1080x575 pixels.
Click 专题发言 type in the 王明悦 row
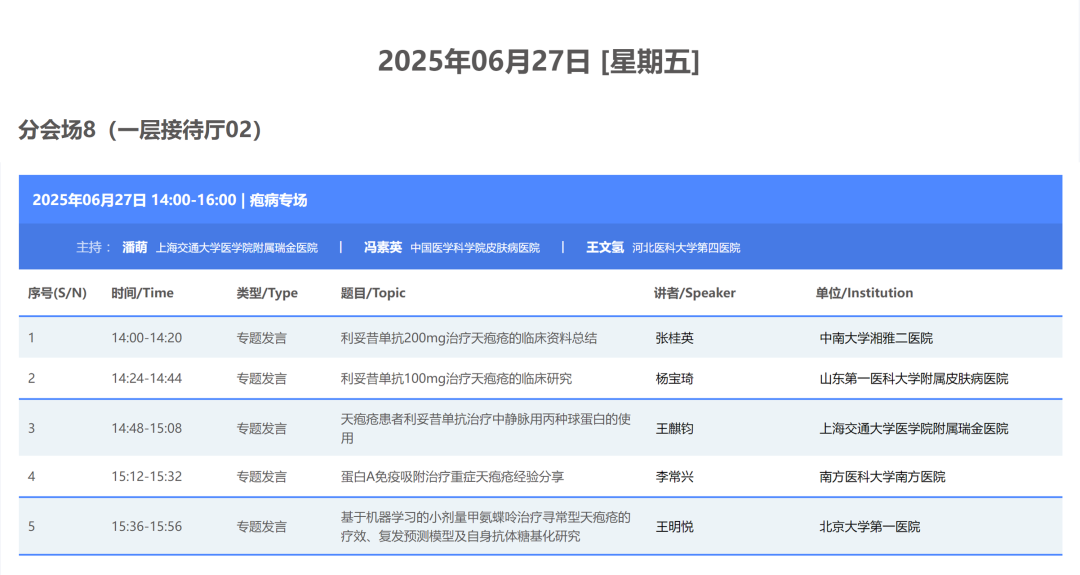point(262,527)
